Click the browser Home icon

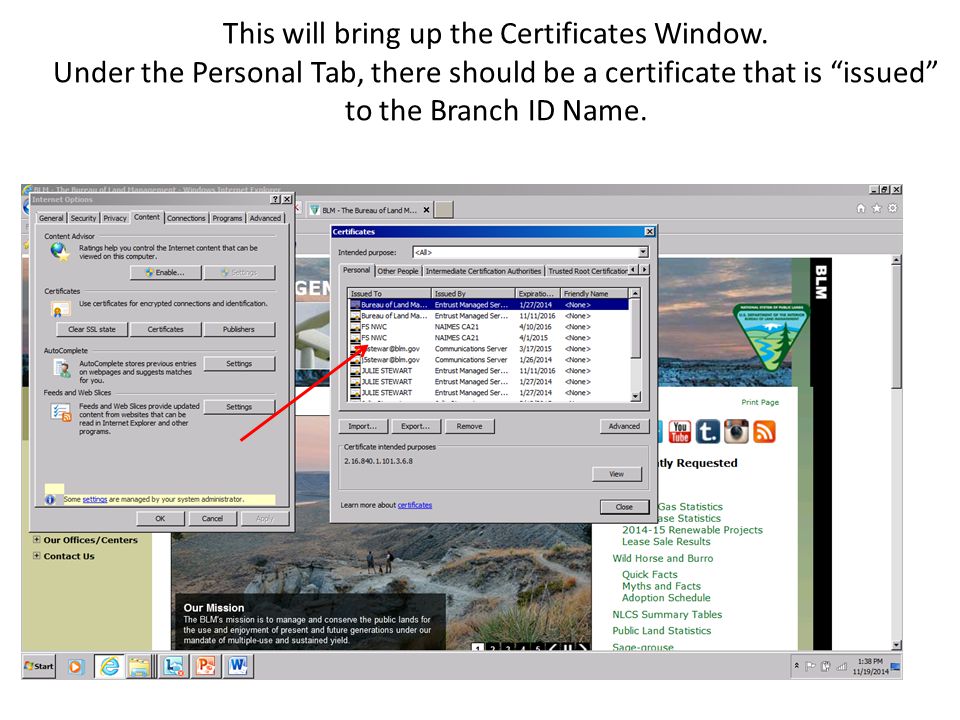coord(861,209)
